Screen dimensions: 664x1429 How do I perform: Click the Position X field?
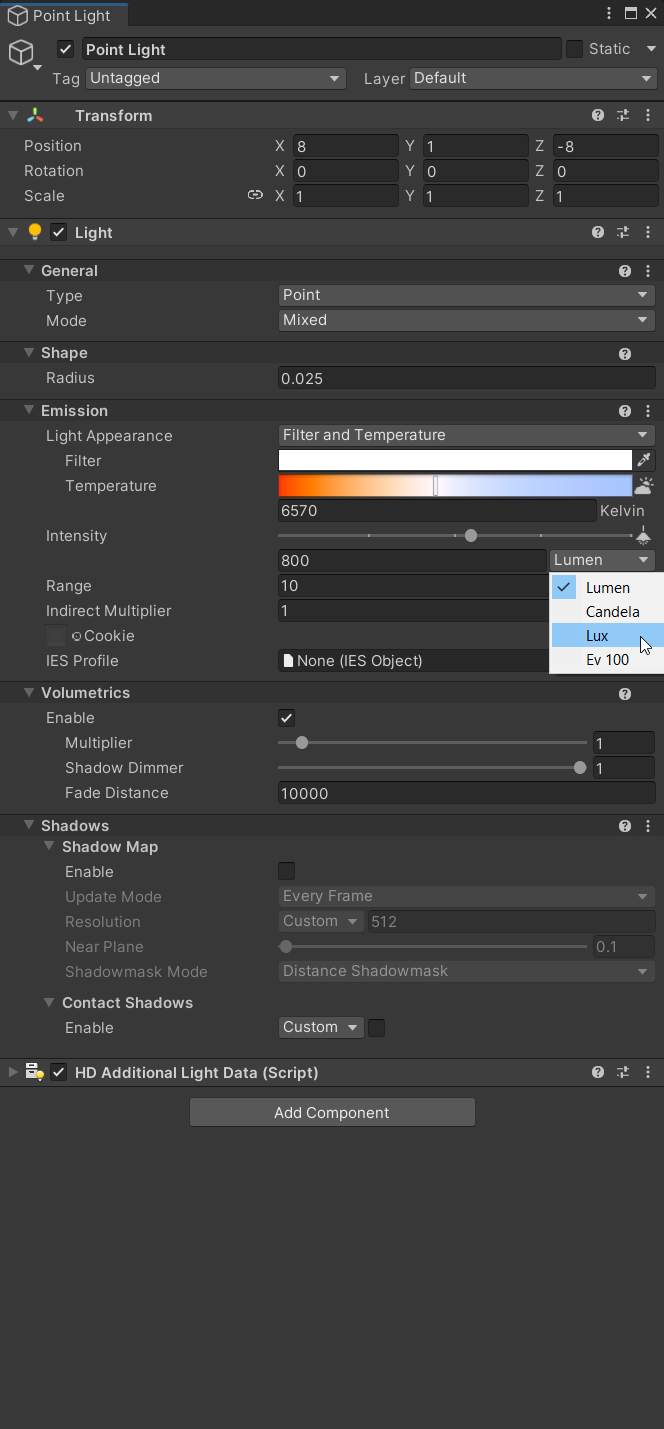coord(345,146)
